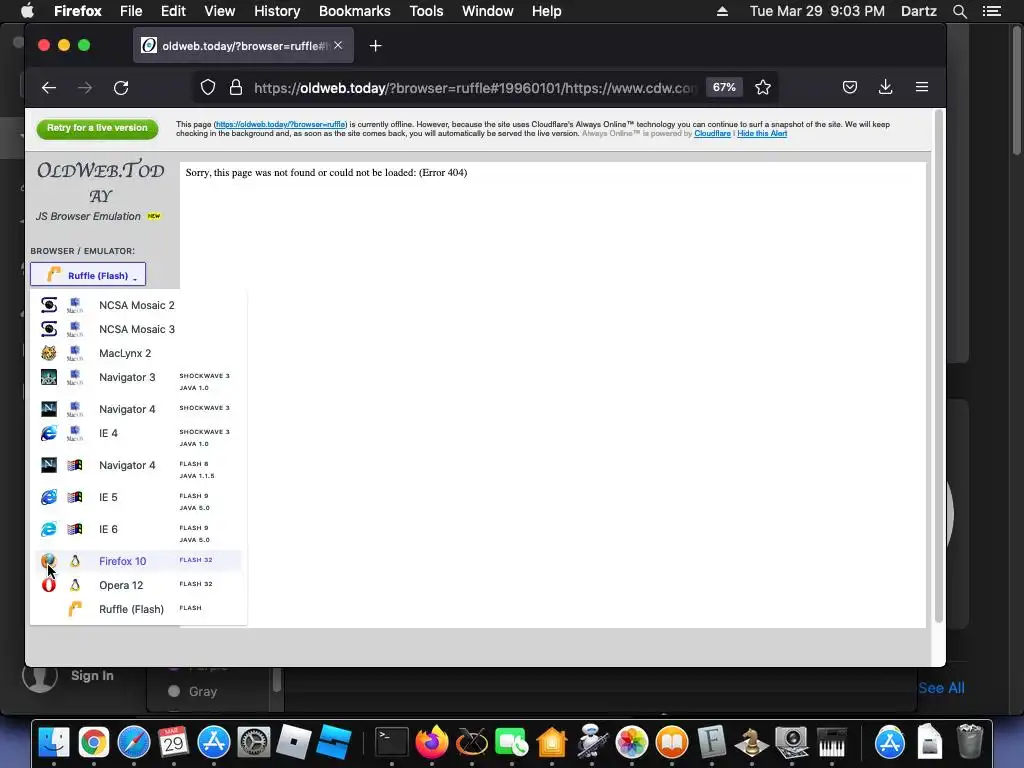Click the red Opera 12 icon

[x=49, y=585]
